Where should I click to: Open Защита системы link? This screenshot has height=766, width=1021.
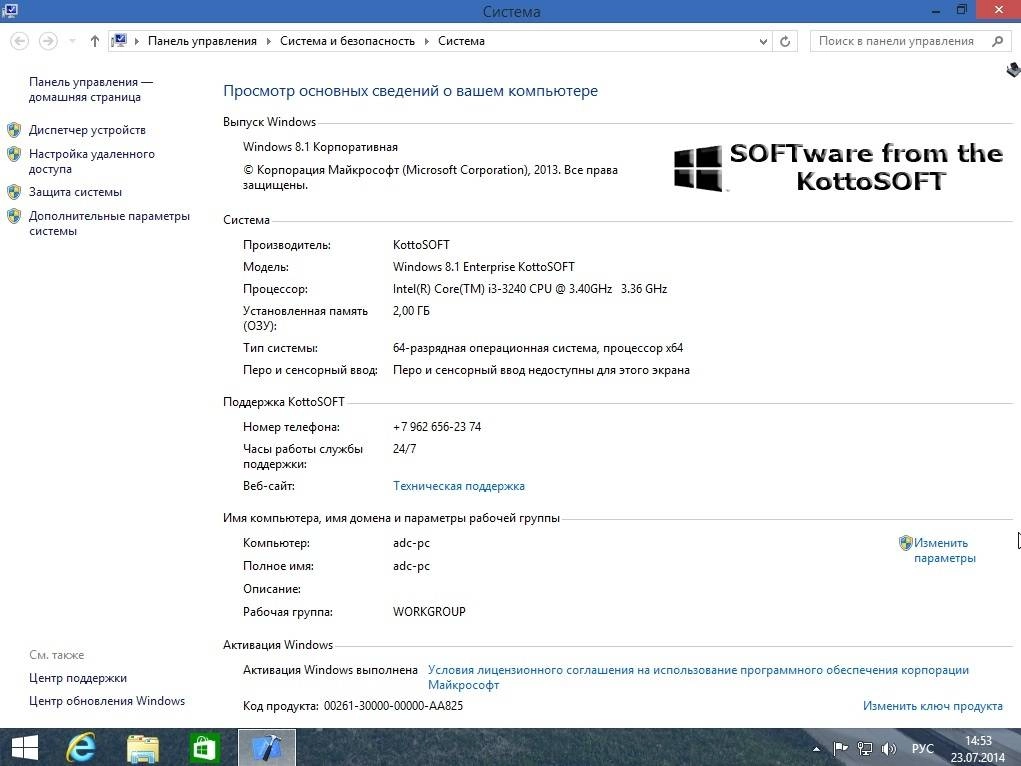pos(75,192)
